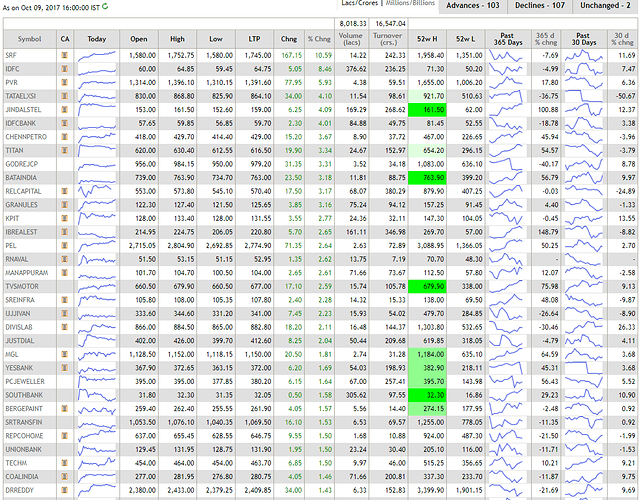Open corporate action icon for CHENNPETRO
The image size is (644, 500).
(64, 136)
